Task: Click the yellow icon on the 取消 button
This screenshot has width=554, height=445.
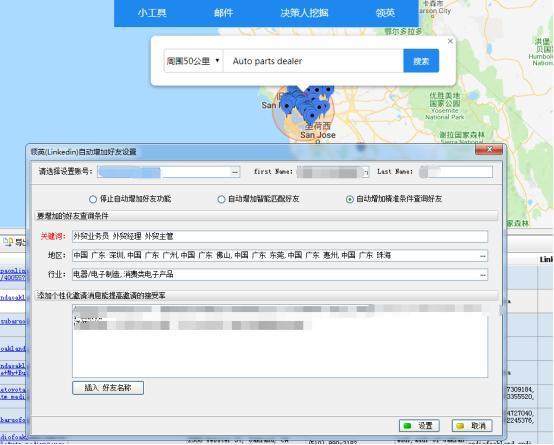Action: 460,426
